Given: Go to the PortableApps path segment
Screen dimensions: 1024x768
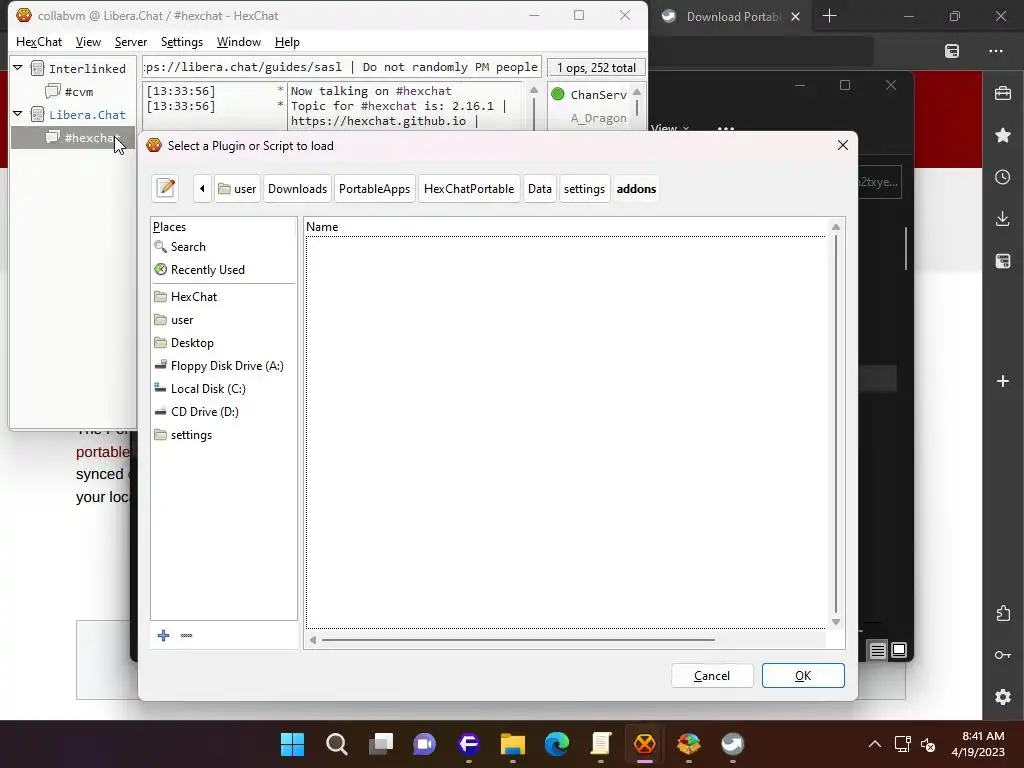Looking at the screenshot, I should coord(374,189).
